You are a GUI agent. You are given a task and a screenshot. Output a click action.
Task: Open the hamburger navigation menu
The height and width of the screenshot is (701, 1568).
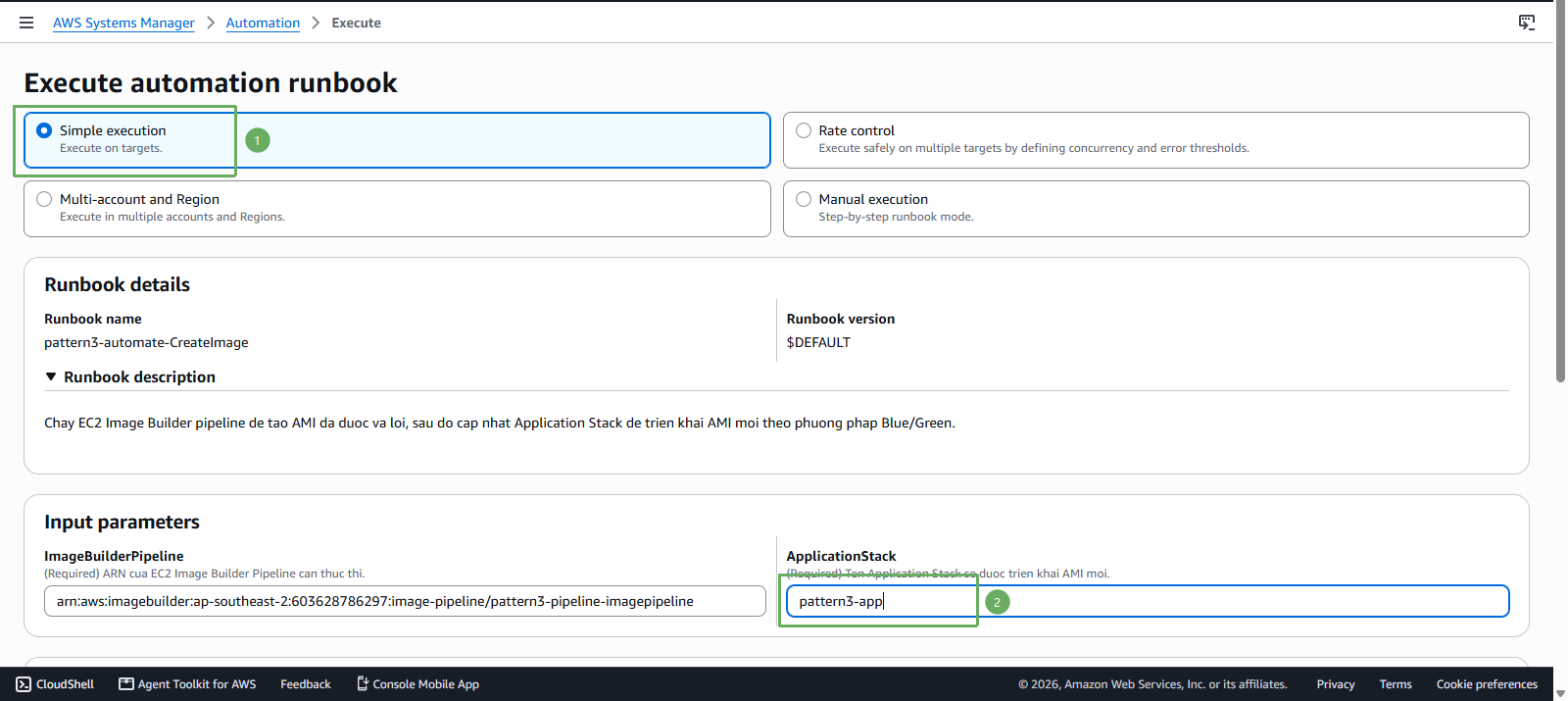[x=26, y=23]
